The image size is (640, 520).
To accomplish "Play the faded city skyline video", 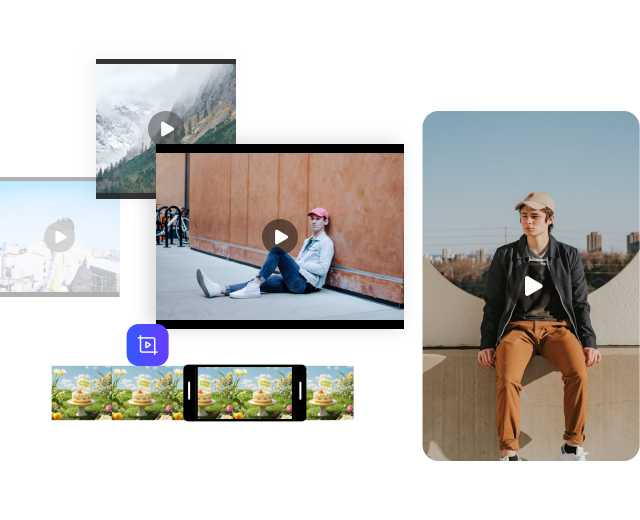I will click(x=60, y=237).
